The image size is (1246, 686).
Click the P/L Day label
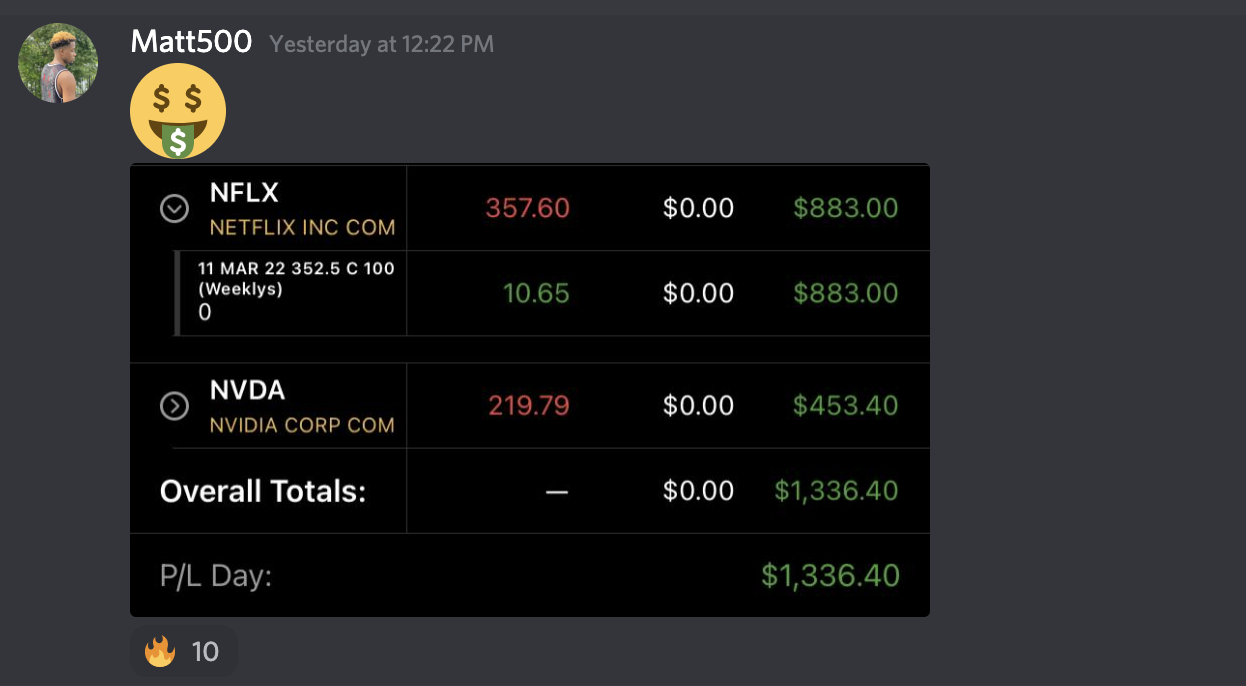click(216, 576)
